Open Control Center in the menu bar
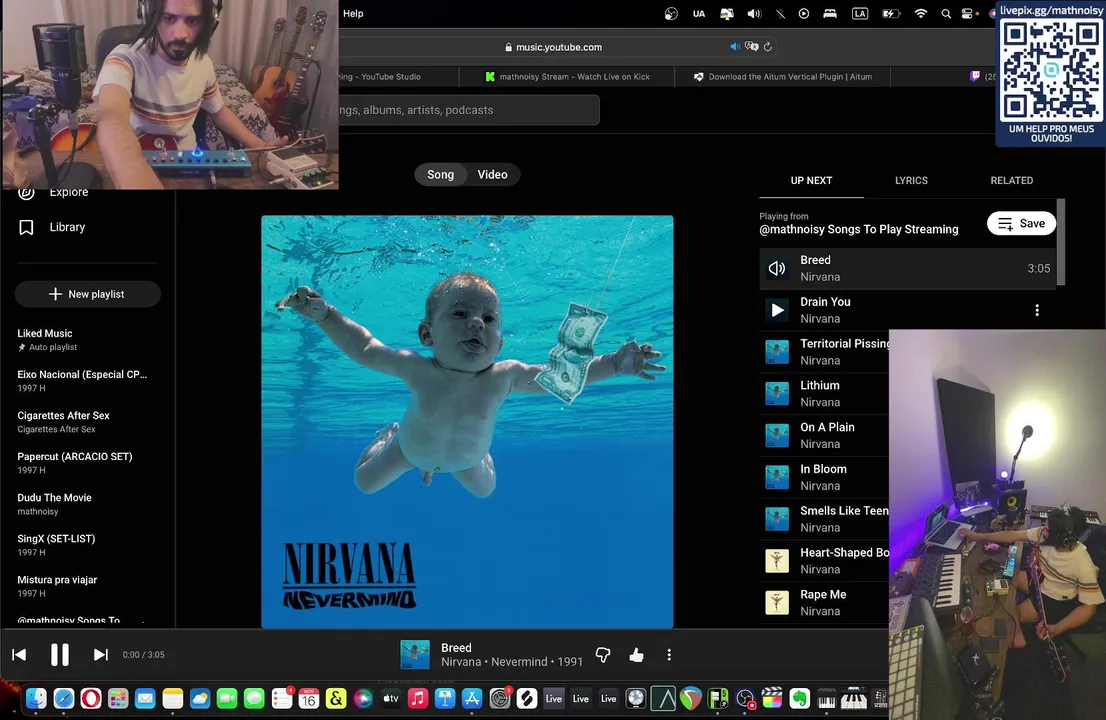 967,13
